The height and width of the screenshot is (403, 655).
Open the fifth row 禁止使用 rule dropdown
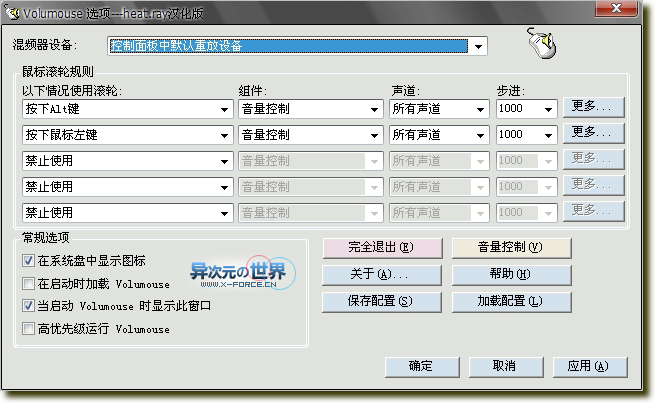pos(127,213)
